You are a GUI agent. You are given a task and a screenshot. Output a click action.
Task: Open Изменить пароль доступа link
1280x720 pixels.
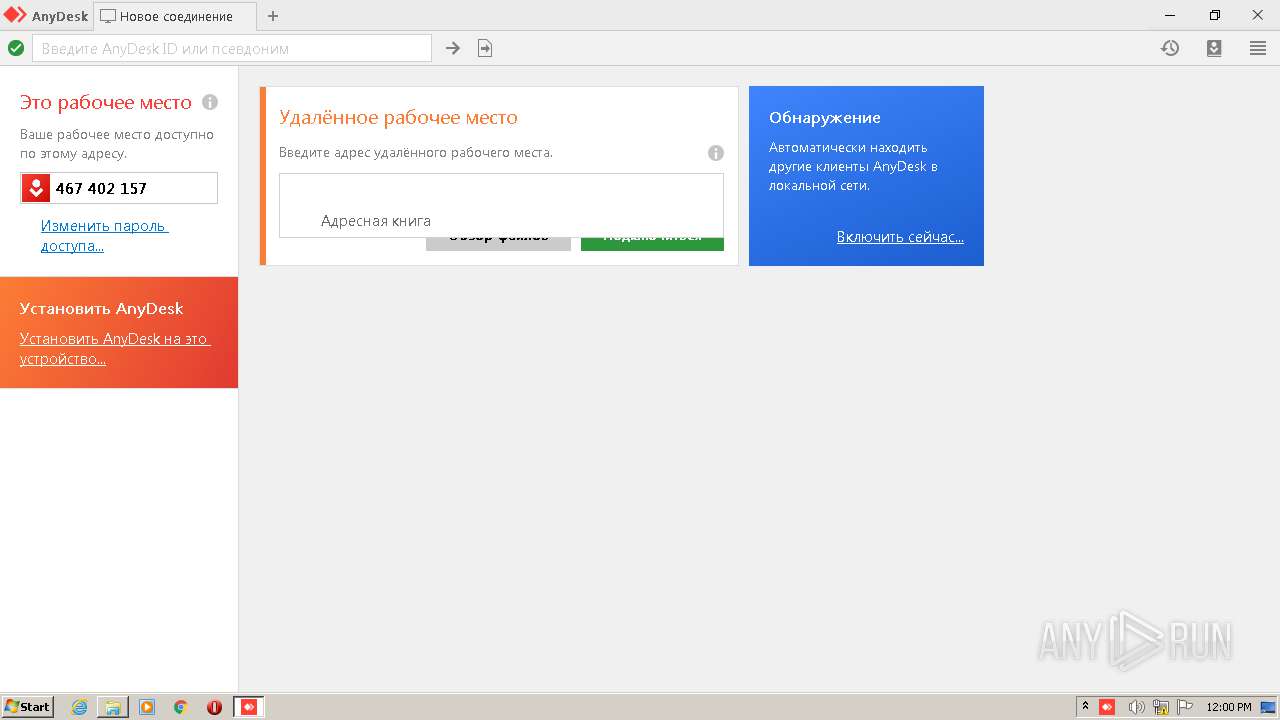point(104,236)
